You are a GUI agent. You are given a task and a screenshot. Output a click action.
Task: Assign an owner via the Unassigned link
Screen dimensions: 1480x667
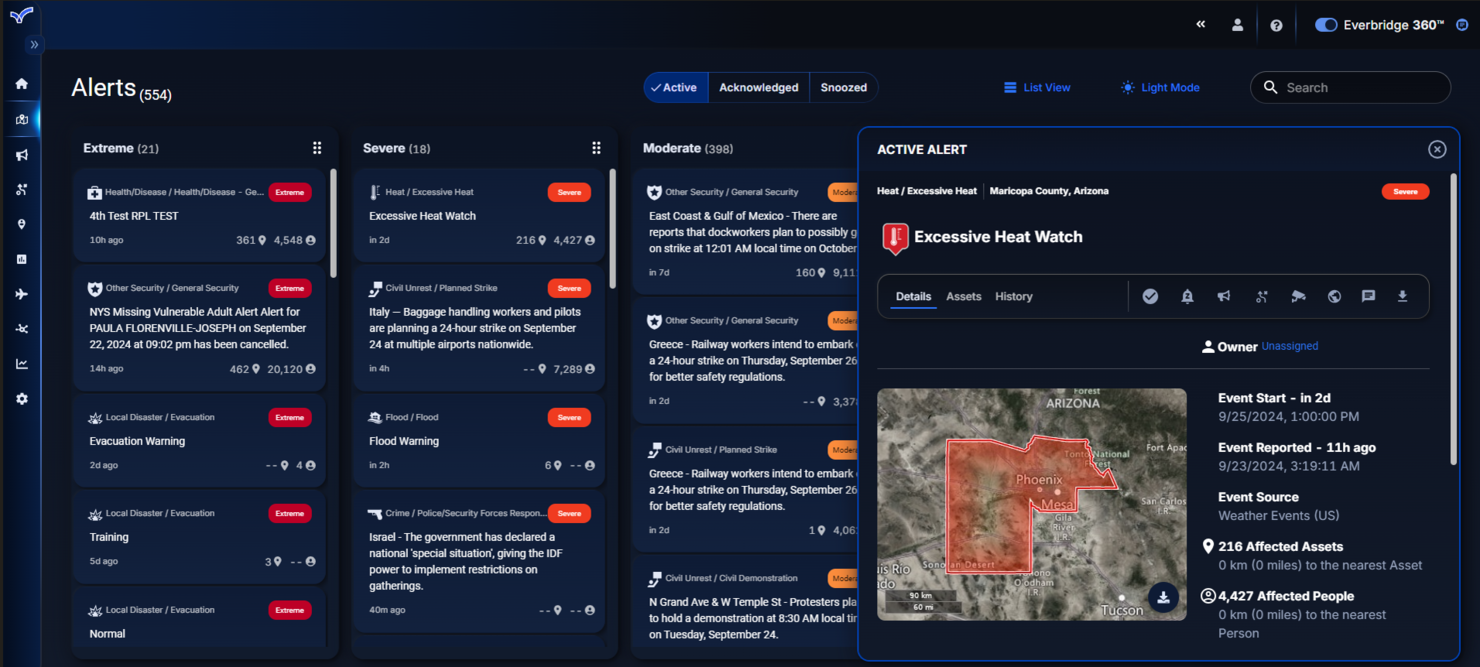1289,346
